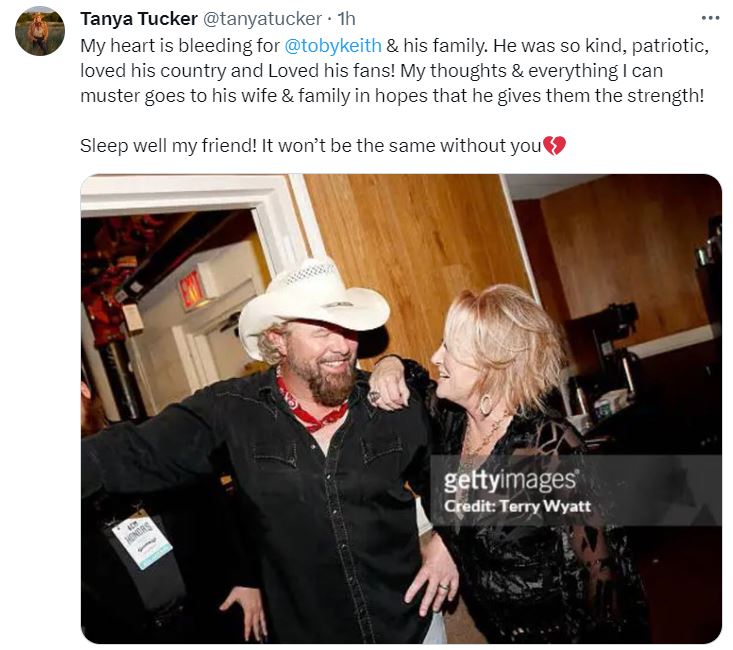This screenshot has width=733, height=650.
Task: Open the @tobykeith mention link
Action: 333,46
